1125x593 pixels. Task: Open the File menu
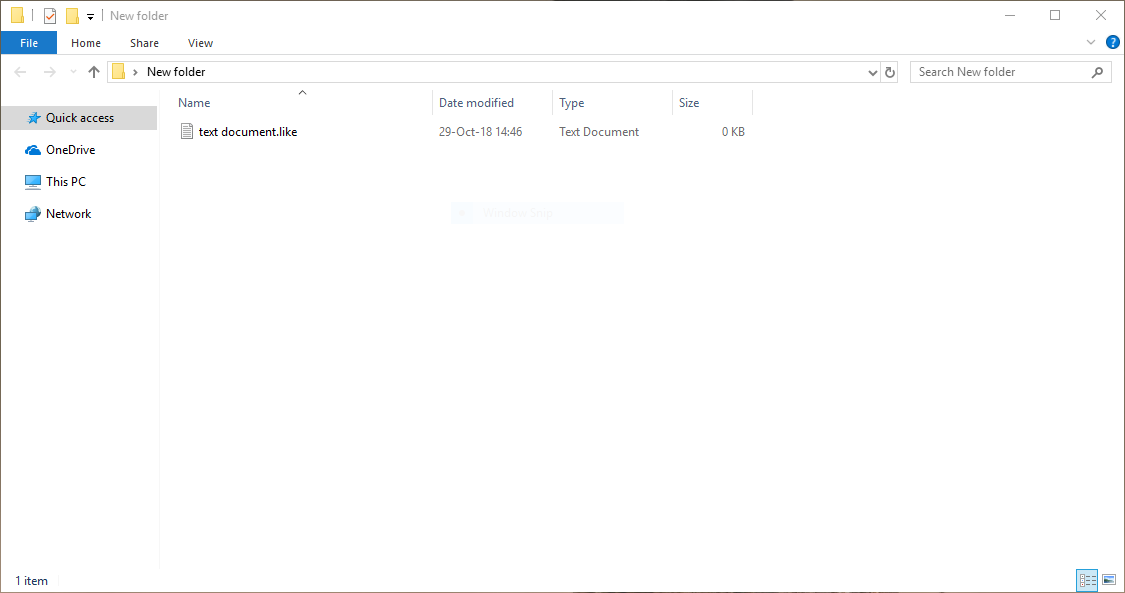(x=29, y=43)
